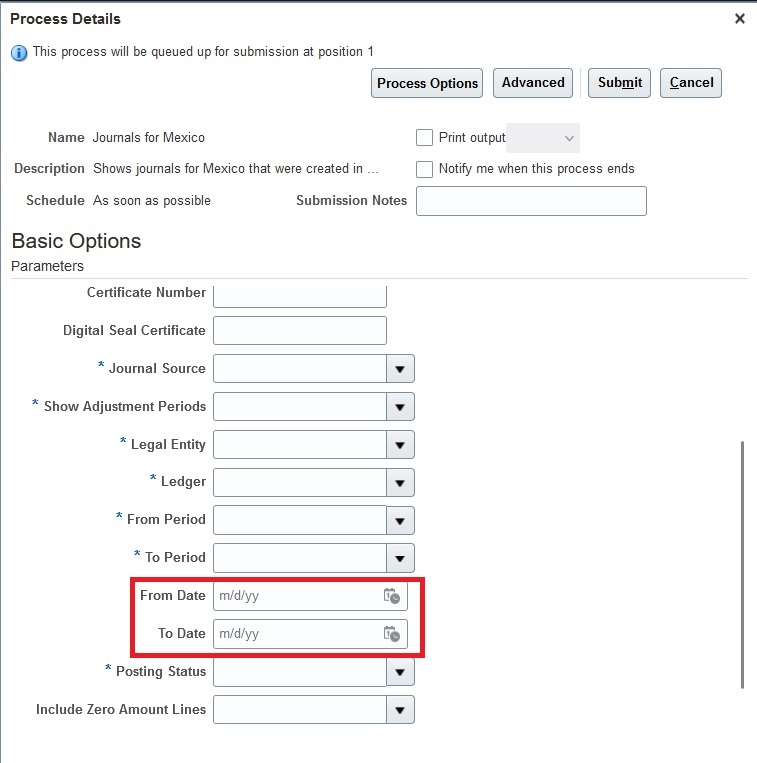
Task: Click the Submission Notes text field
Action: (x=531, y=201)
